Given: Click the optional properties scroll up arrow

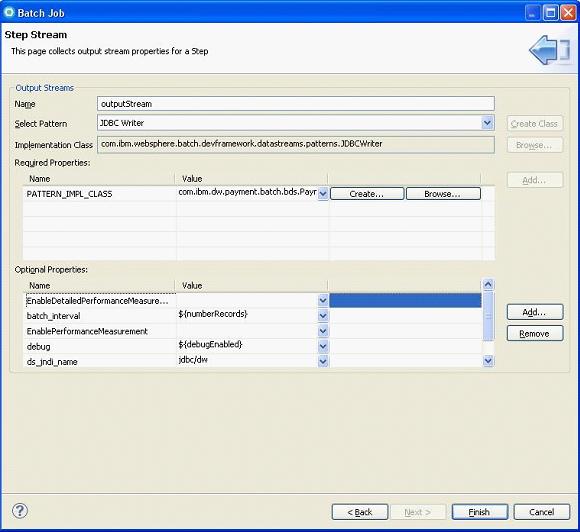Looking at the screenshot, I should point(488,284).
